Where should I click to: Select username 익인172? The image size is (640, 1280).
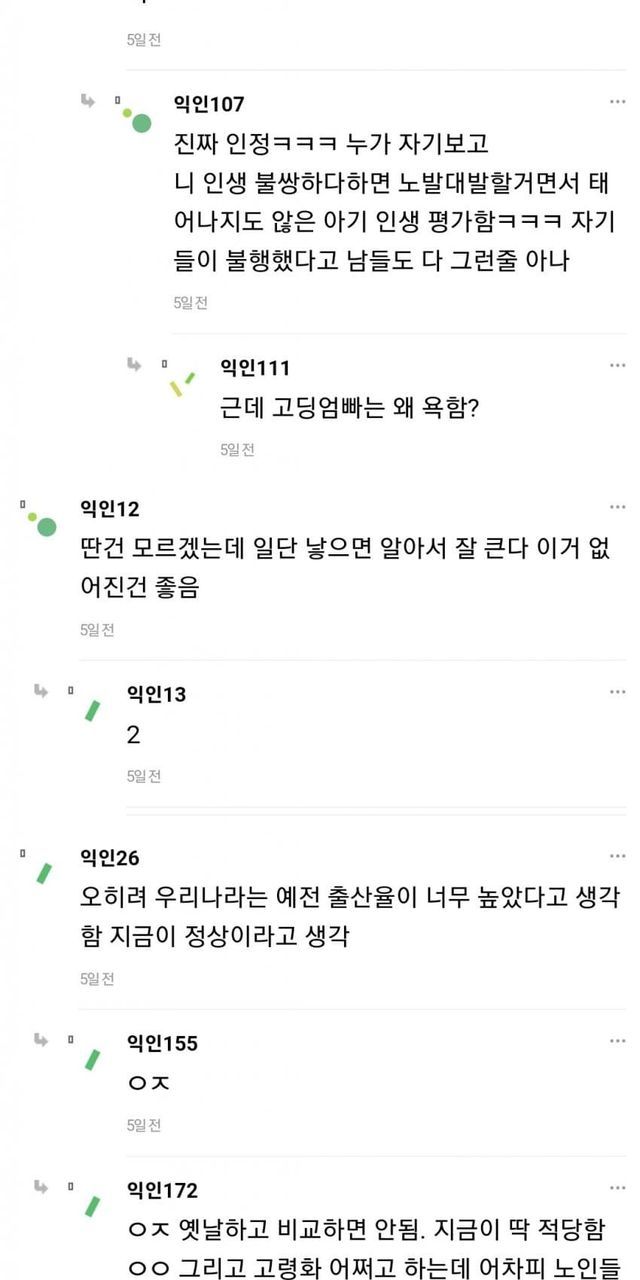(162, 1190)
